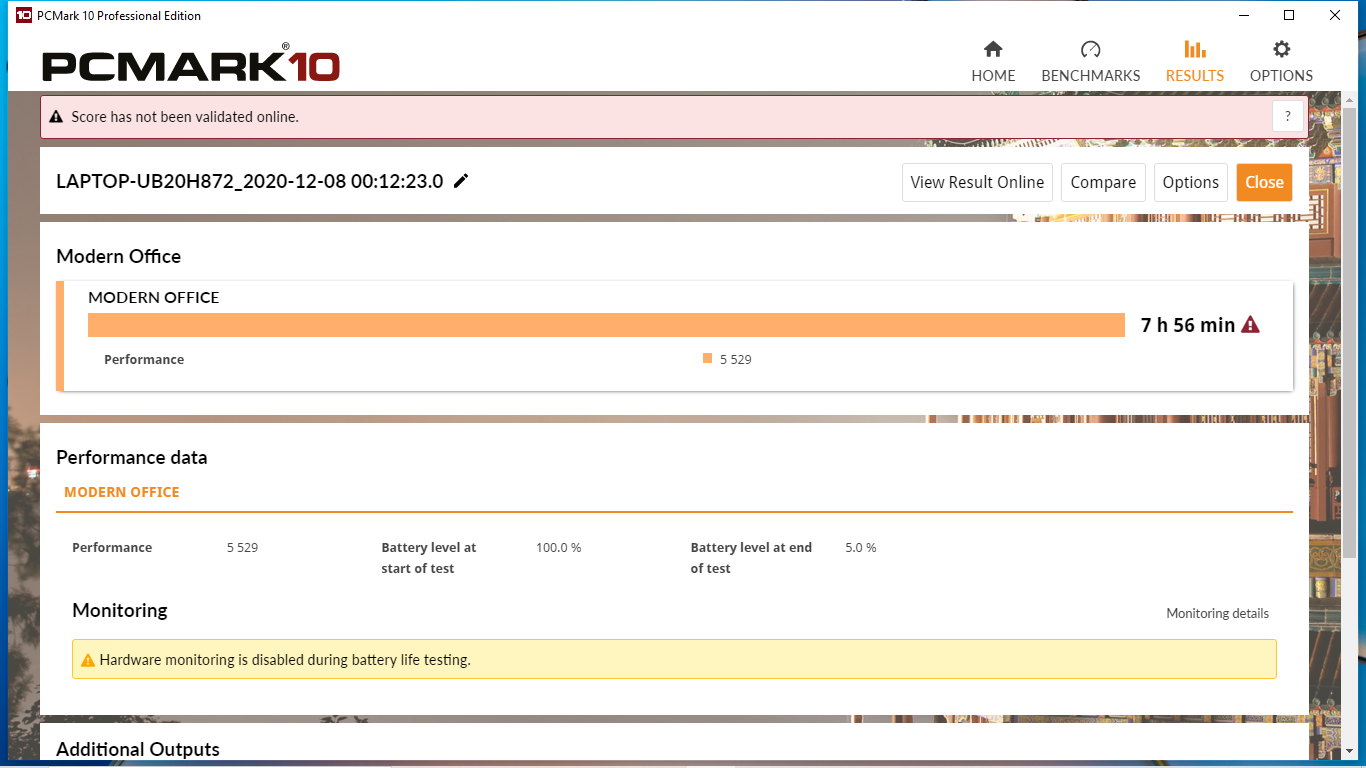The width and height of the screenshot is (1366, 768).
Task: Click View Result Online button
Action: [x=977, y=182]
